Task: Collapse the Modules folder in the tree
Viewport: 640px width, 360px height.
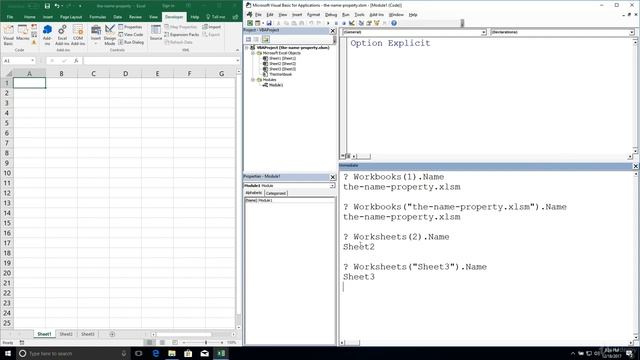Action: (x=253, y=80)
